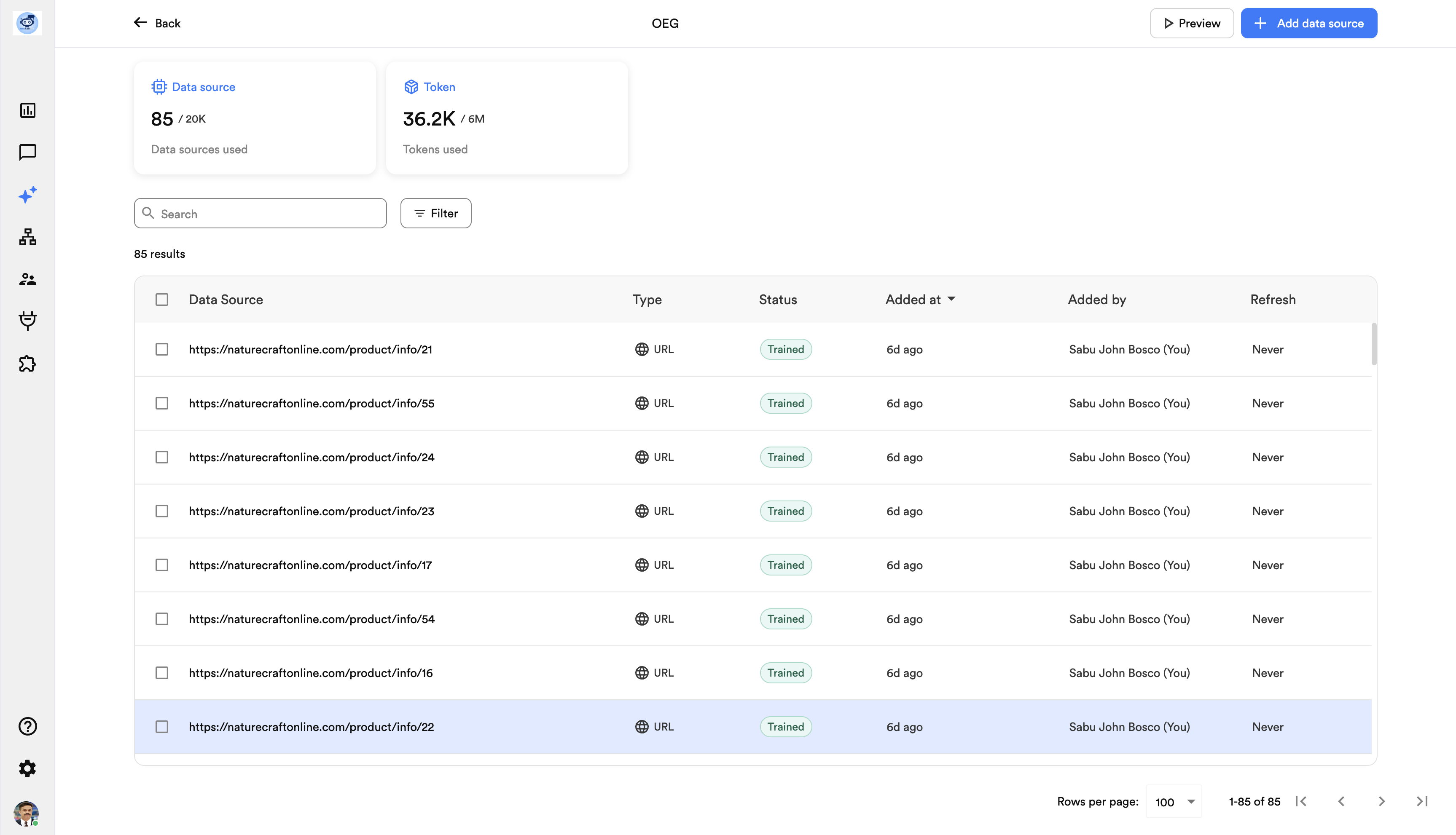Toggle the select-all checkbox in table header
The image size is (1456, 835).
162,300
